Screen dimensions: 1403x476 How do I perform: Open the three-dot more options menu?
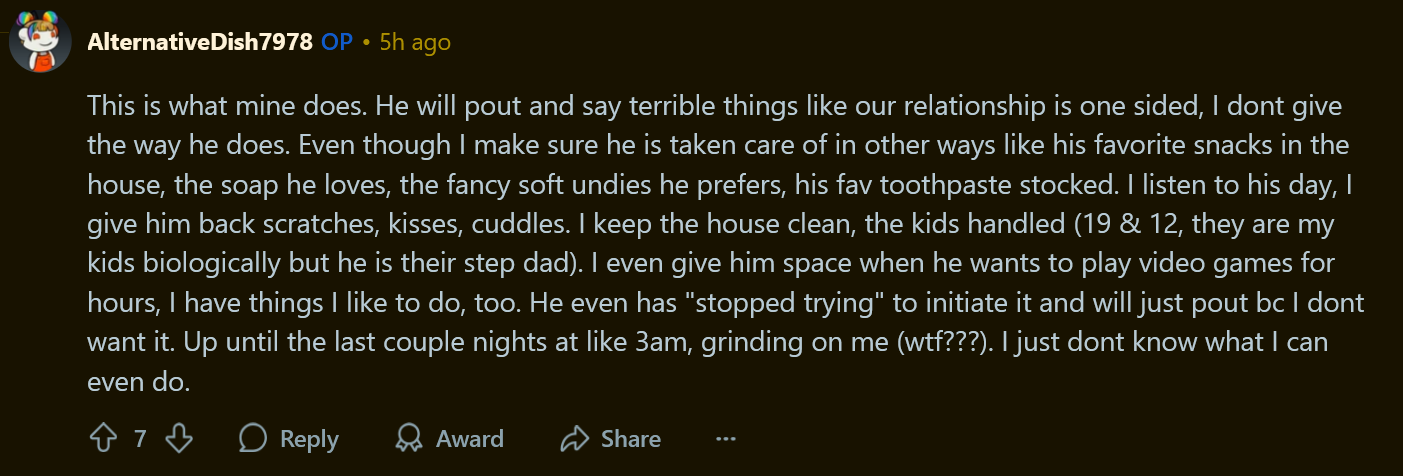pos(726,438)
